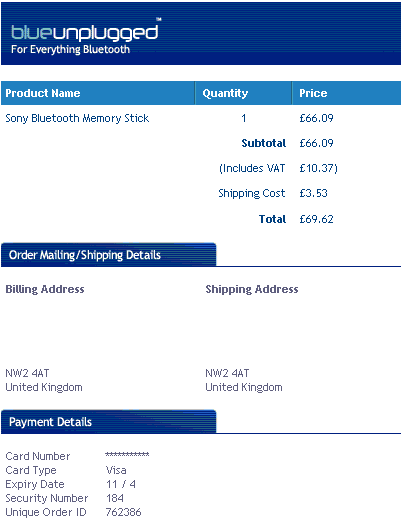Screen dimensions: 403x530
Task: Click the blueunplugged logo
Action: (x=85, y=32)
